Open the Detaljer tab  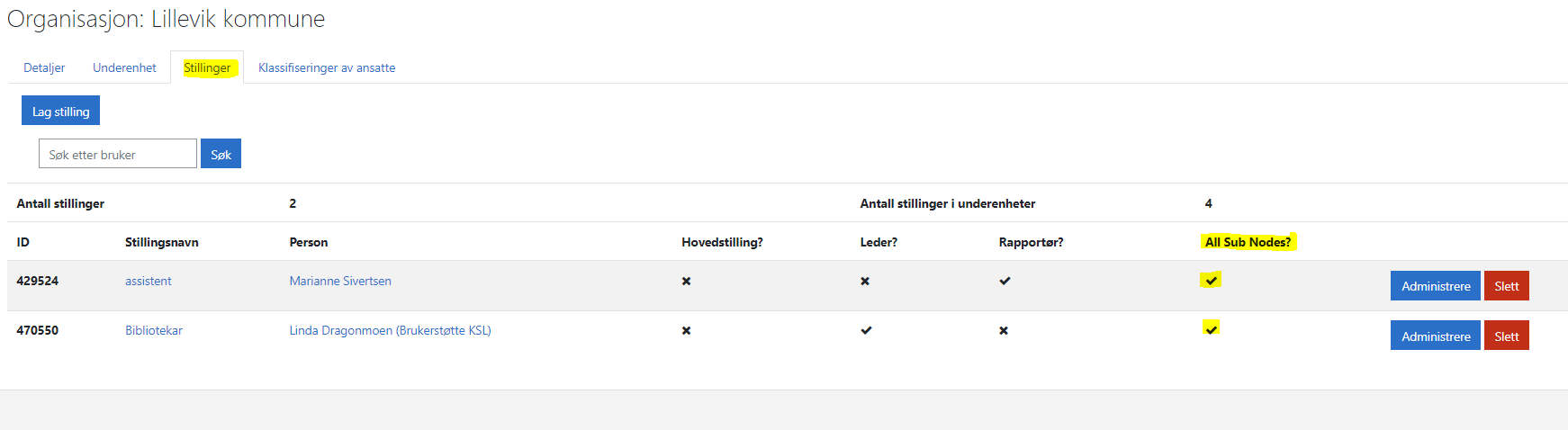(x=44, y=67)
